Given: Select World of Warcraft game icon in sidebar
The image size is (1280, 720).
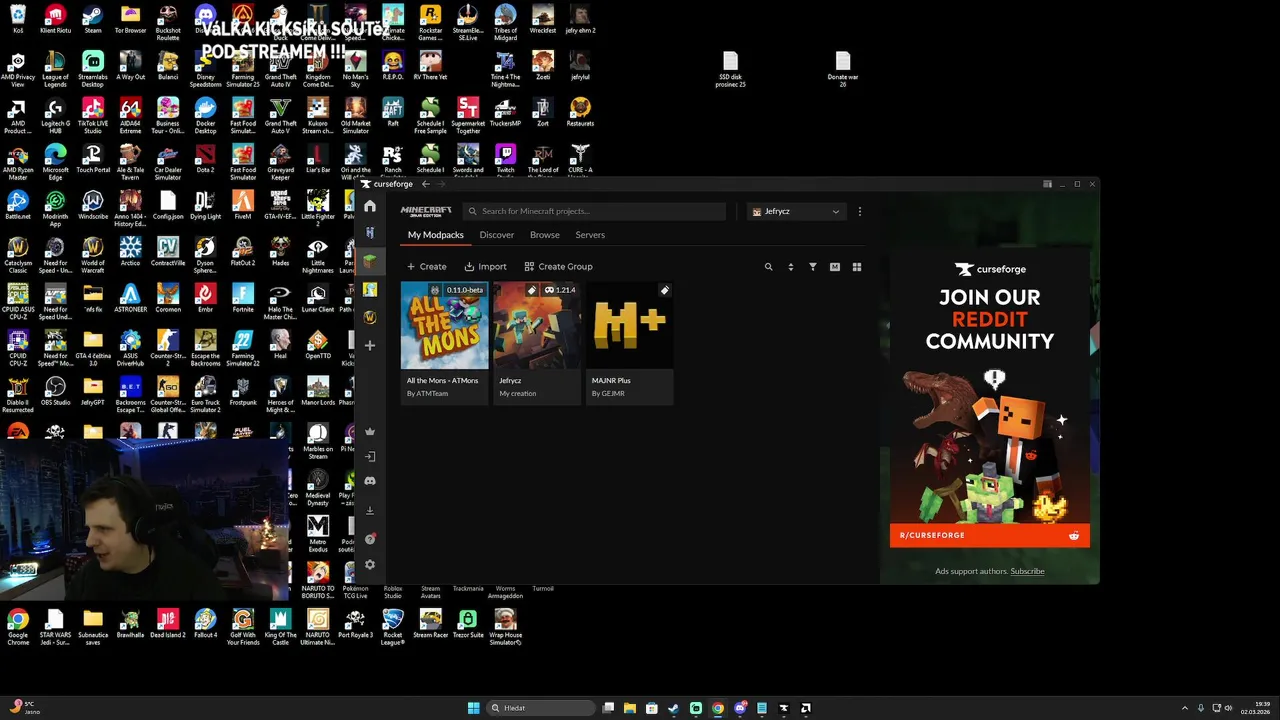Looking at the screenshot, I should pyautogui.click(x=370, y=317).
